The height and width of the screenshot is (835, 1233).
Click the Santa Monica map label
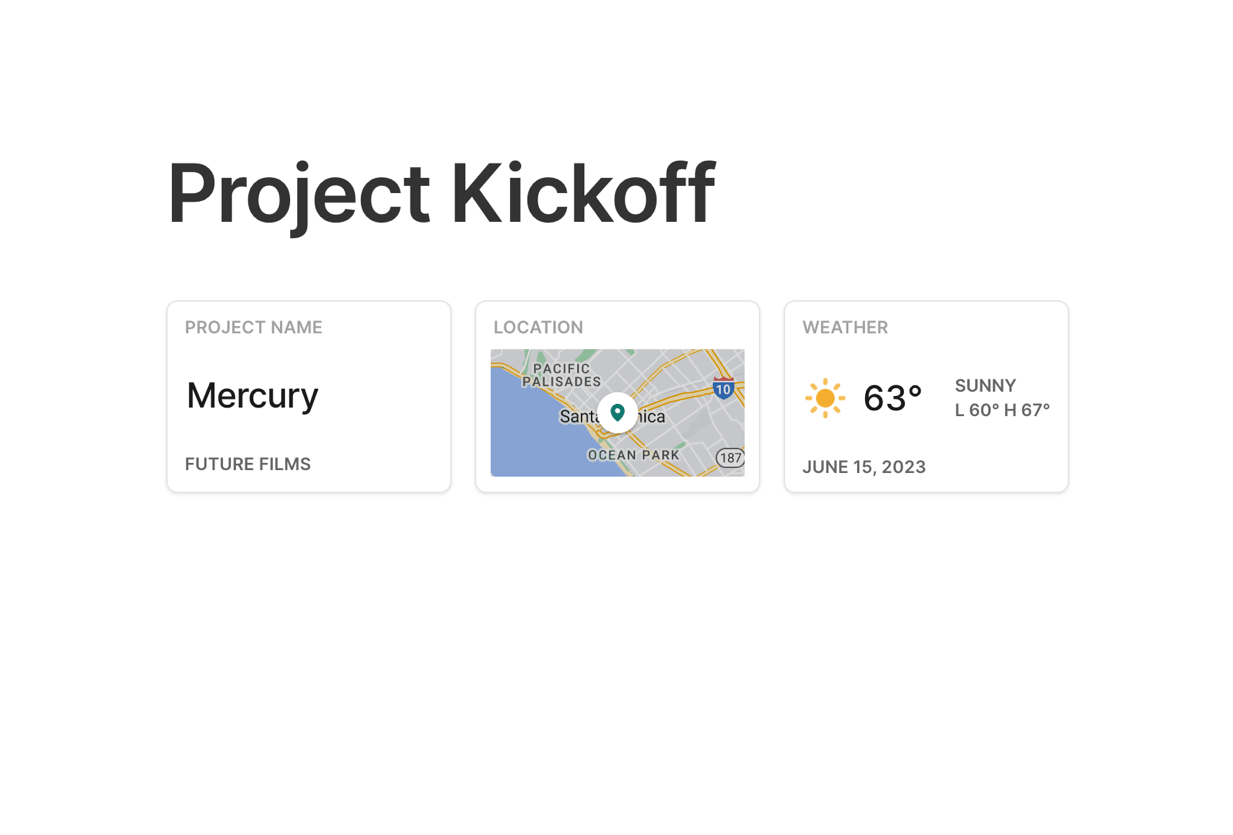(579, 416)
